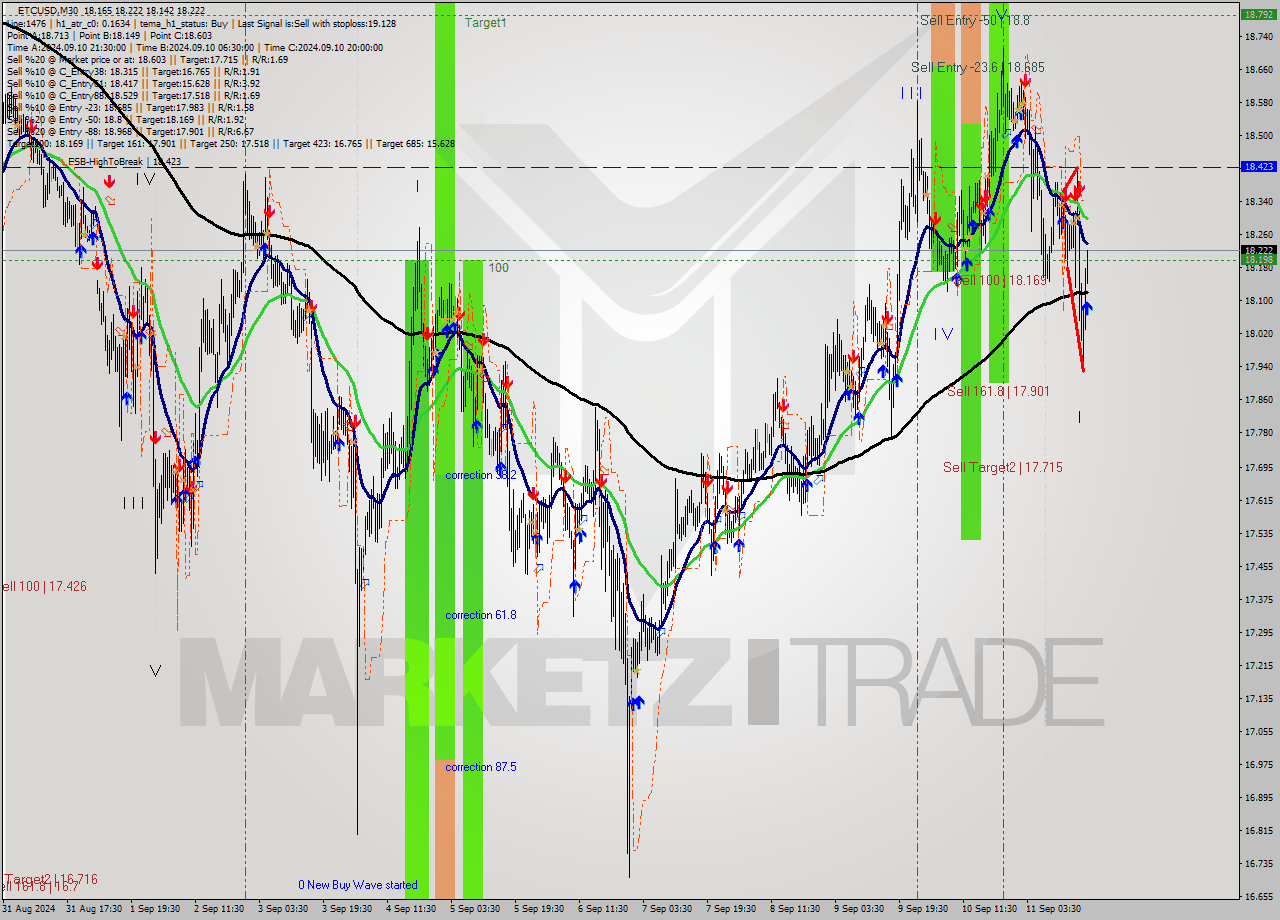Viewport: 1280px width, 920px height.
Task: Click the 18.740 price axis value
Action: coord(1257,36)
